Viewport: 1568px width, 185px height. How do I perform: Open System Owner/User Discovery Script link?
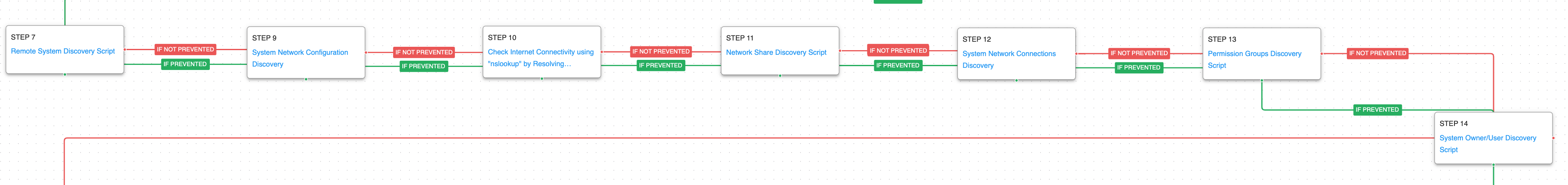tap(1487, 138)
